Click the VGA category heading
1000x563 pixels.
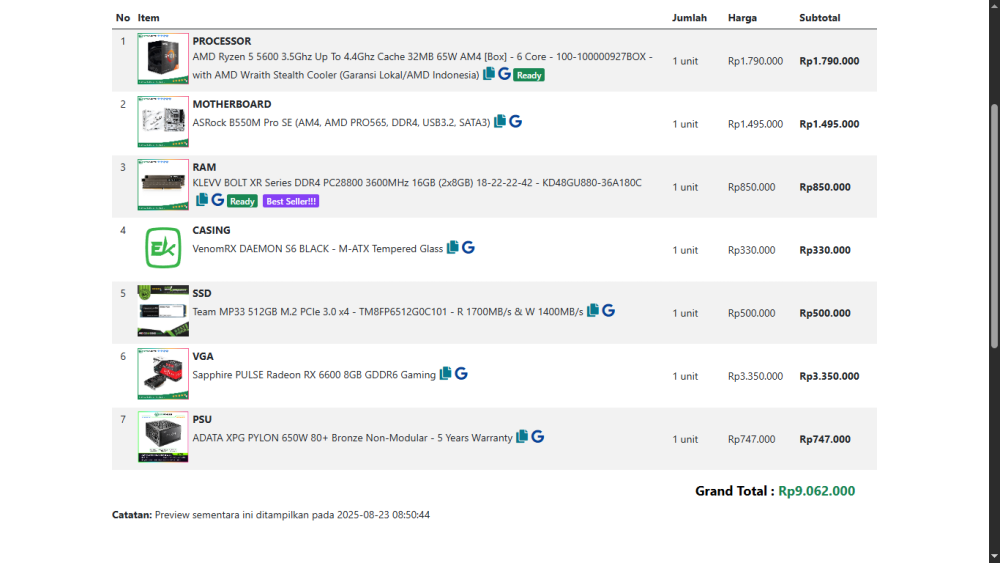(203, 356)
